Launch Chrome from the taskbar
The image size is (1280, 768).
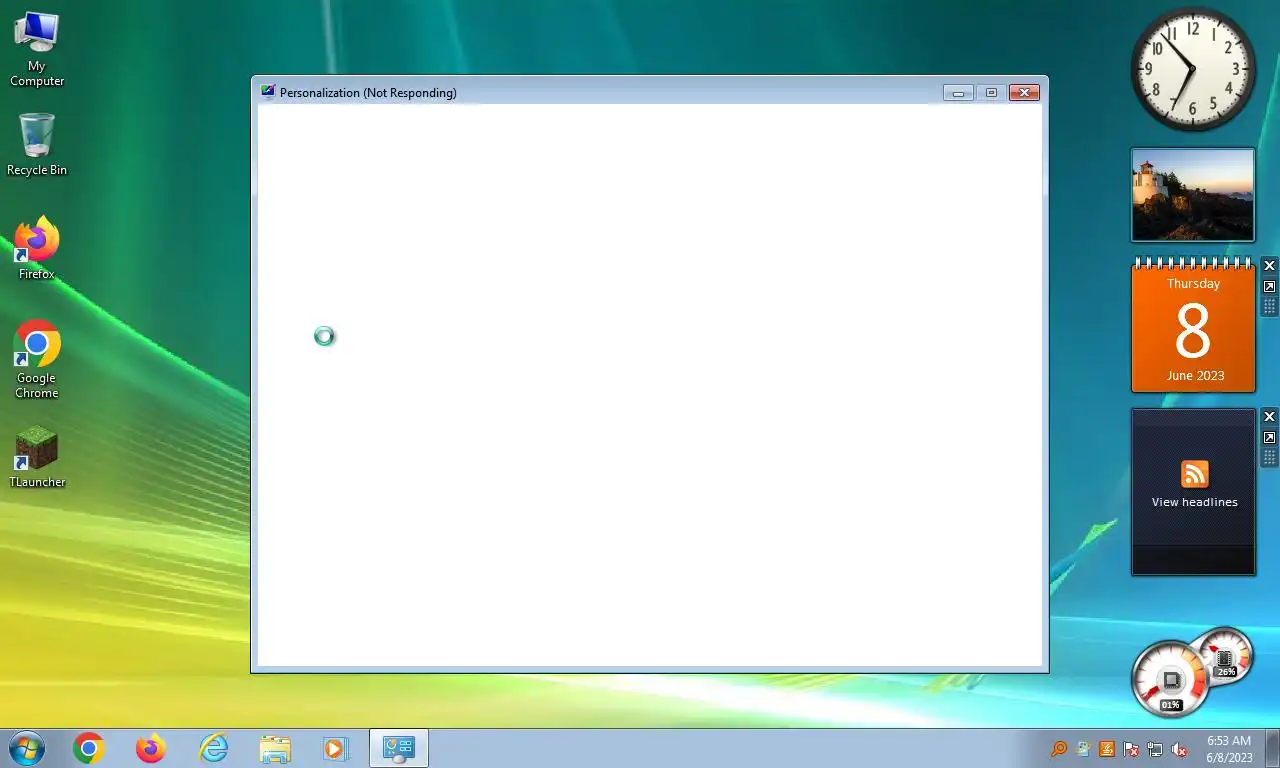pos(88,748)
